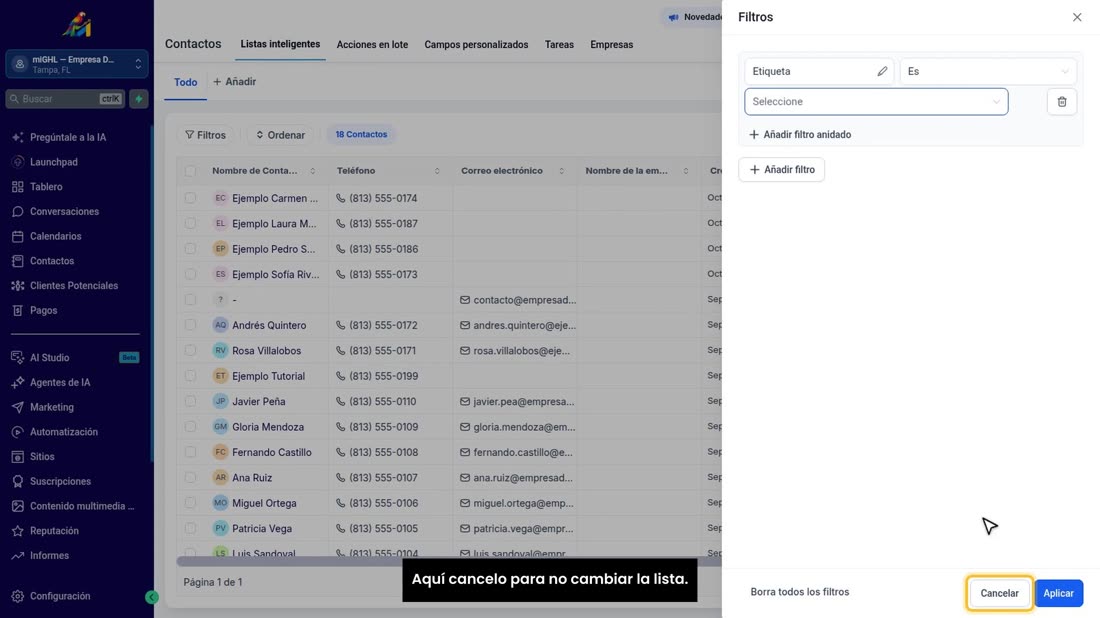Click the pencil edit icon beside Etiqueta
This screenshot has height=618, width=1100.
pos(882,72)
